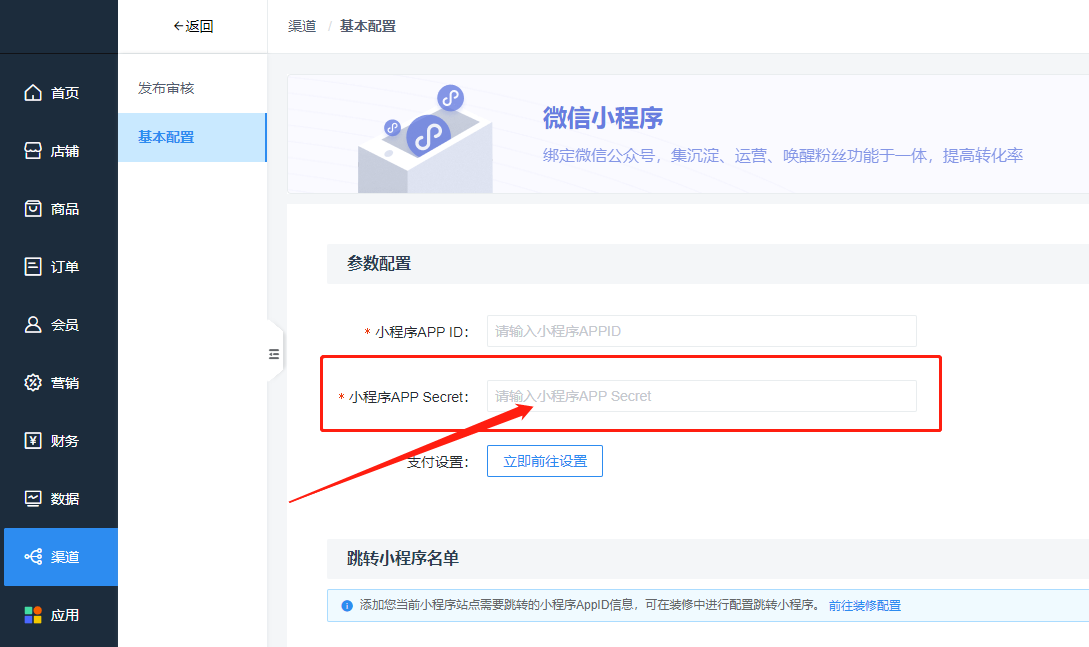
Task: Click the channel (渠道) share icon
Action: coord(33,557)
